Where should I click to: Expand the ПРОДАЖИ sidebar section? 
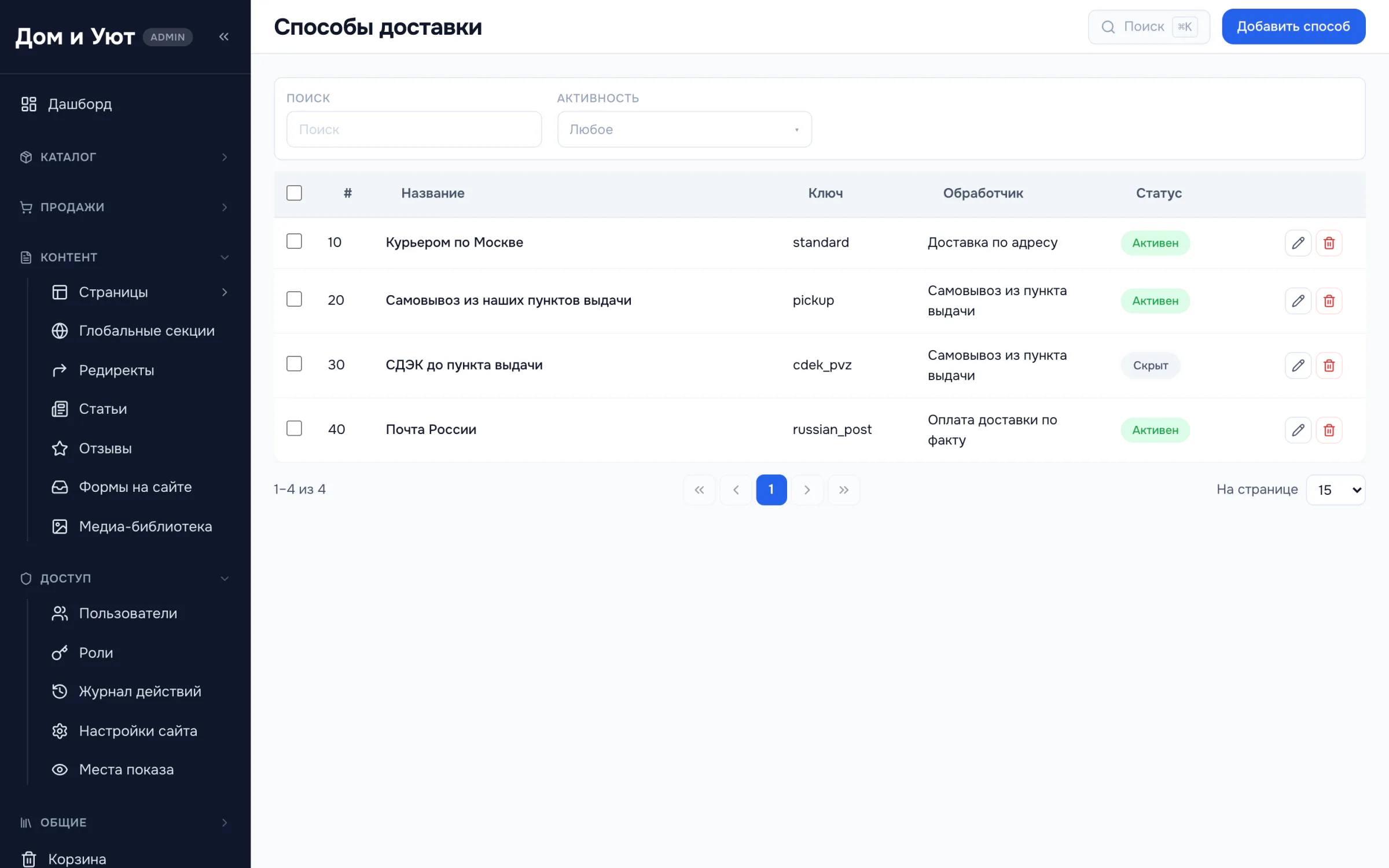click(x=125, y=207)
